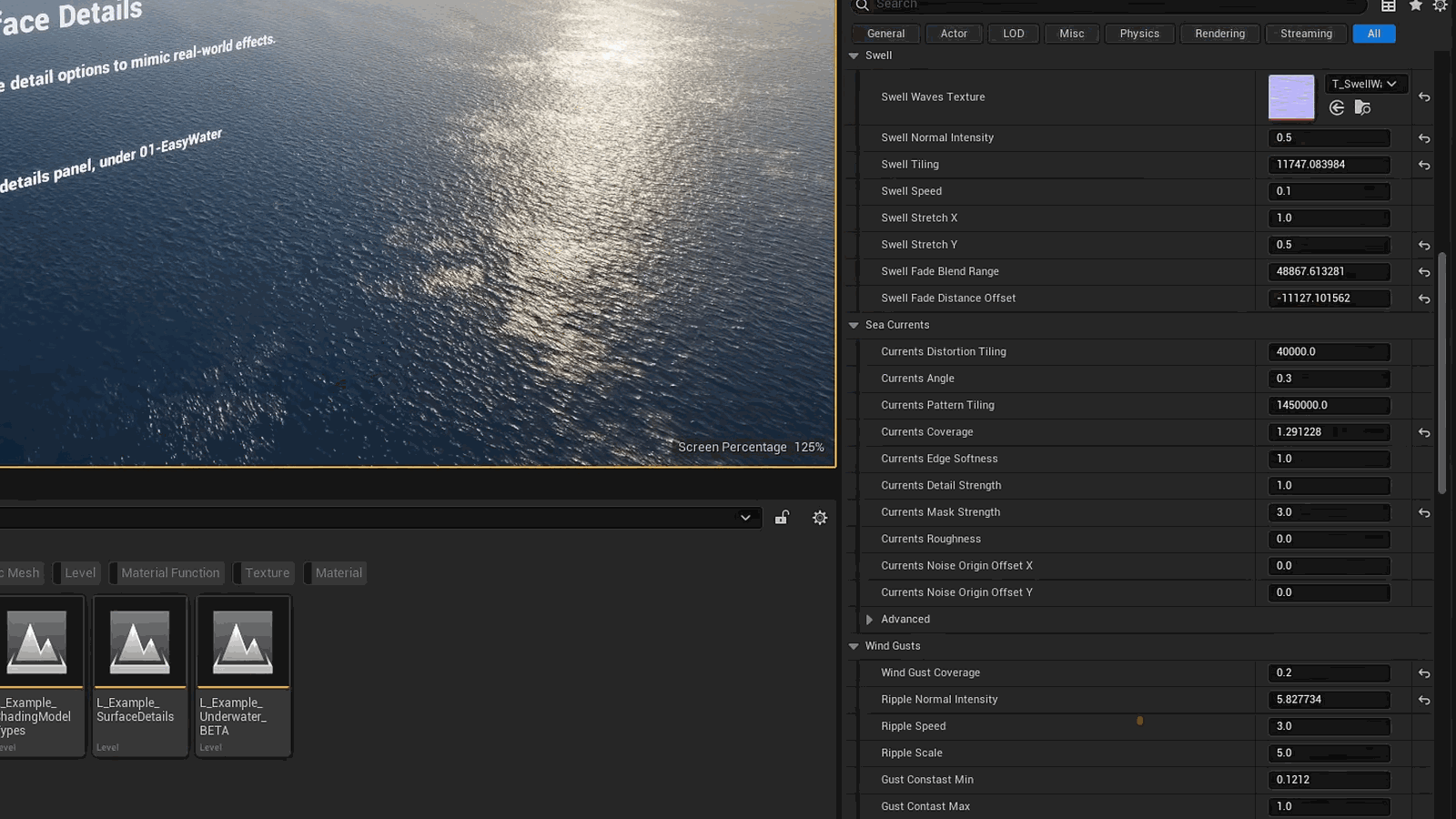Open details panel settings gear
The height and width of the screenshot is (819, 1456).
[1441, 5]
